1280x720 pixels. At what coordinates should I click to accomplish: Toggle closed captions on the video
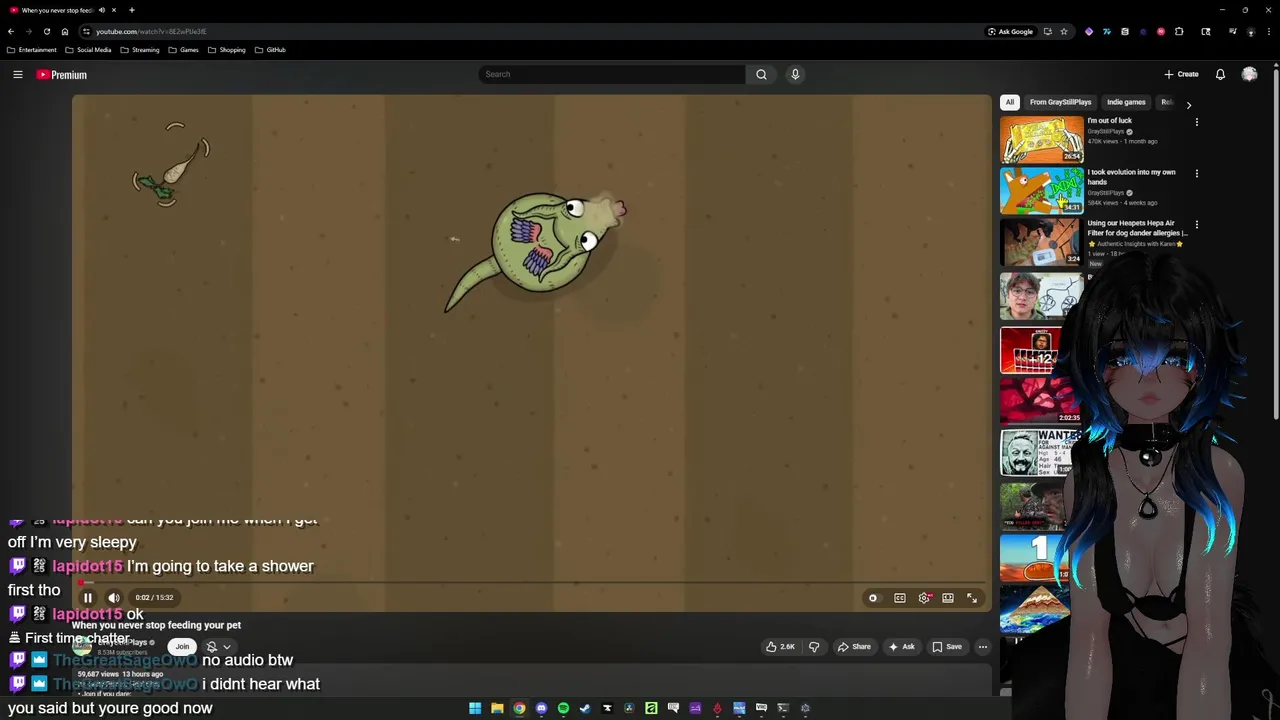(900, 598)
